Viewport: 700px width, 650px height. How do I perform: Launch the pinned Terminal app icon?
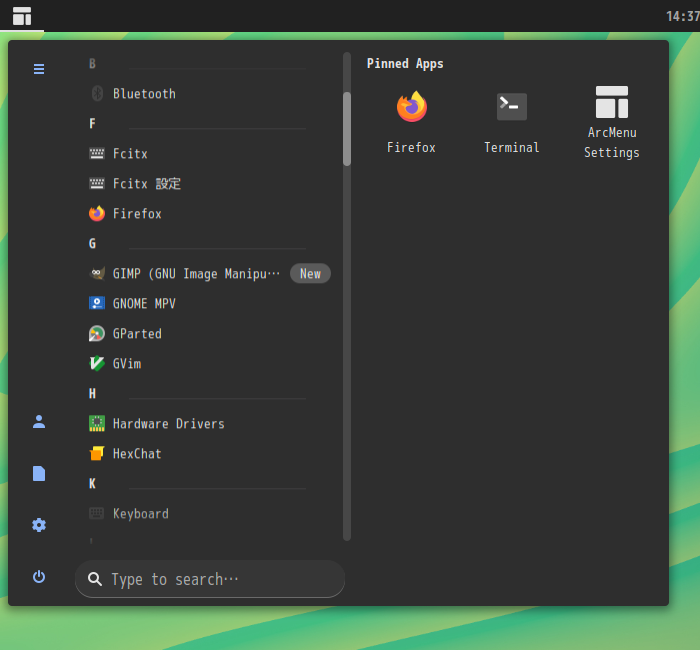[512, 106]
